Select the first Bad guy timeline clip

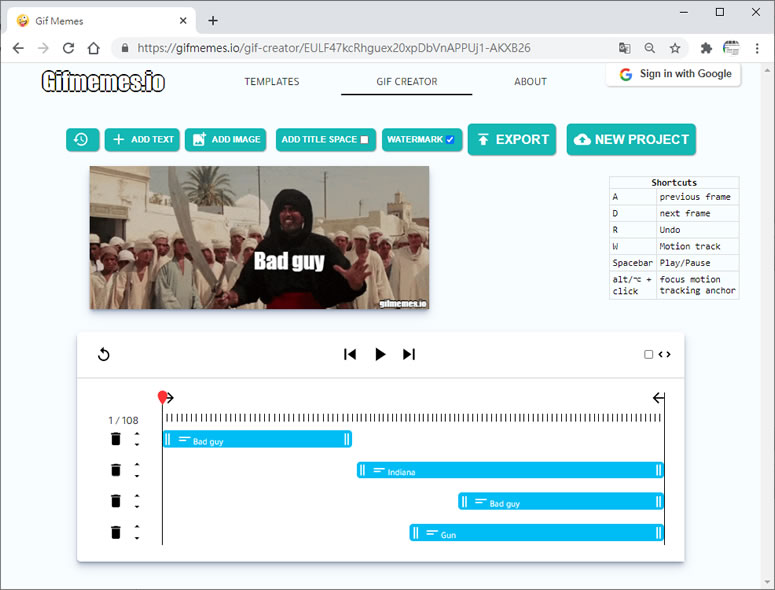tap(257, 439)
